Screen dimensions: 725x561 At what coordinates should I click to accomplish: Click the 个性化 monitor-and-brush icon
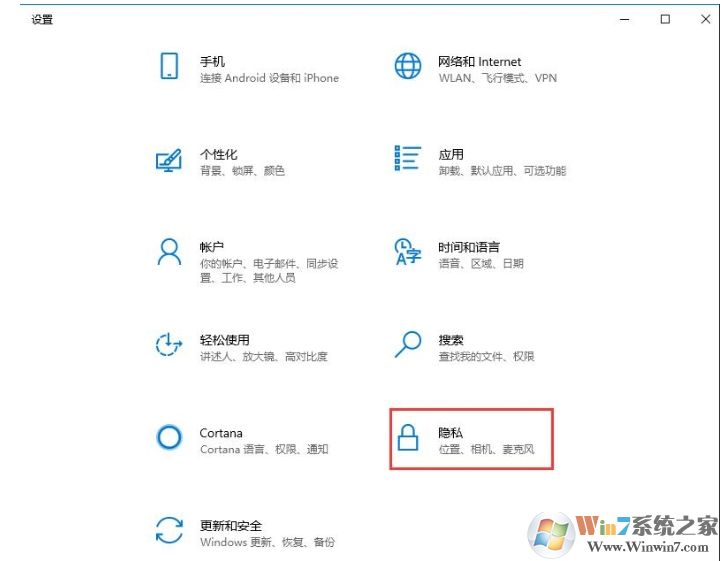[x=169, y=160]
